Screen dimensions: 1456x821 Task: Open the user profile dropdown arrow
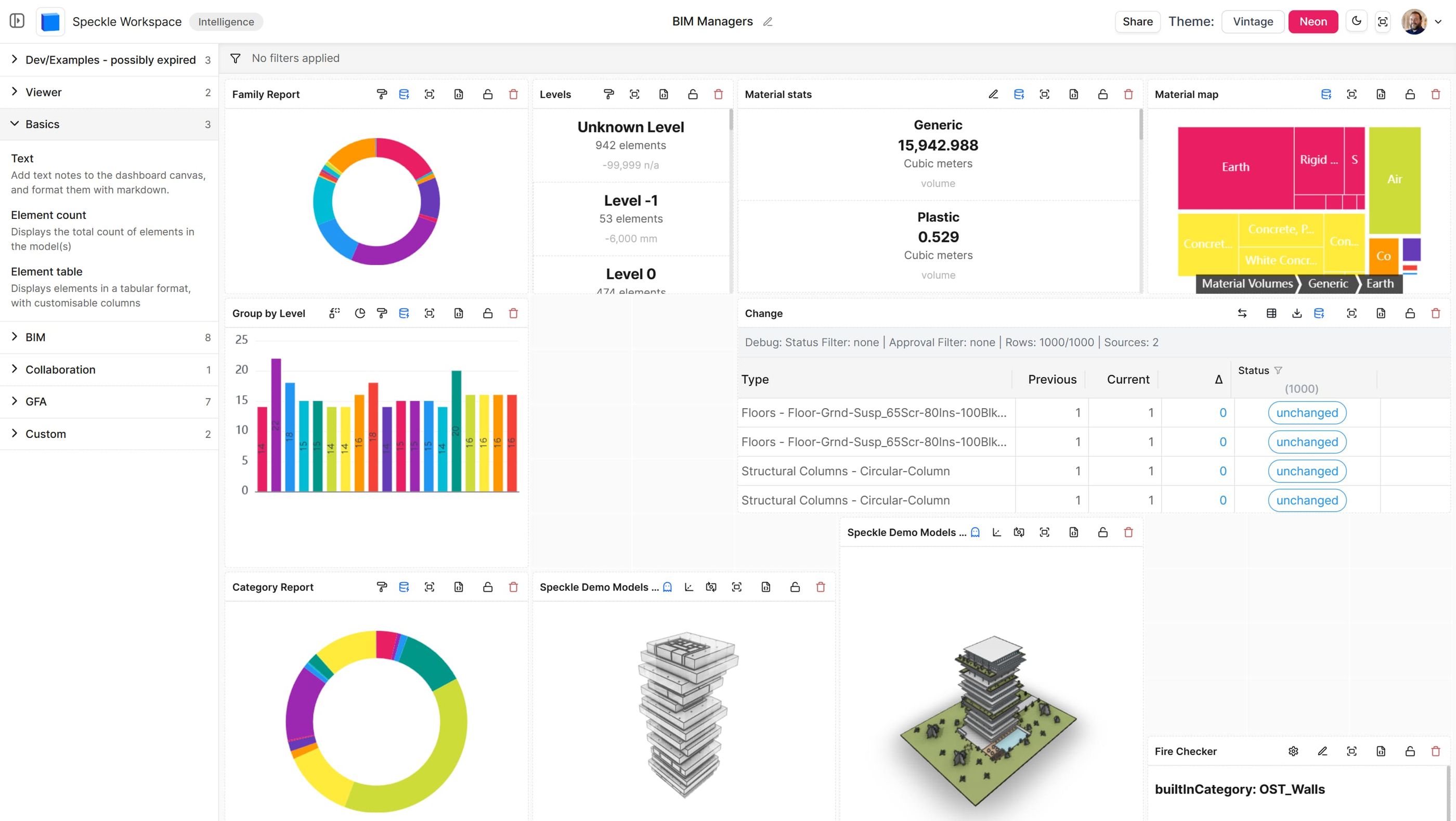tap(1438, 21)
